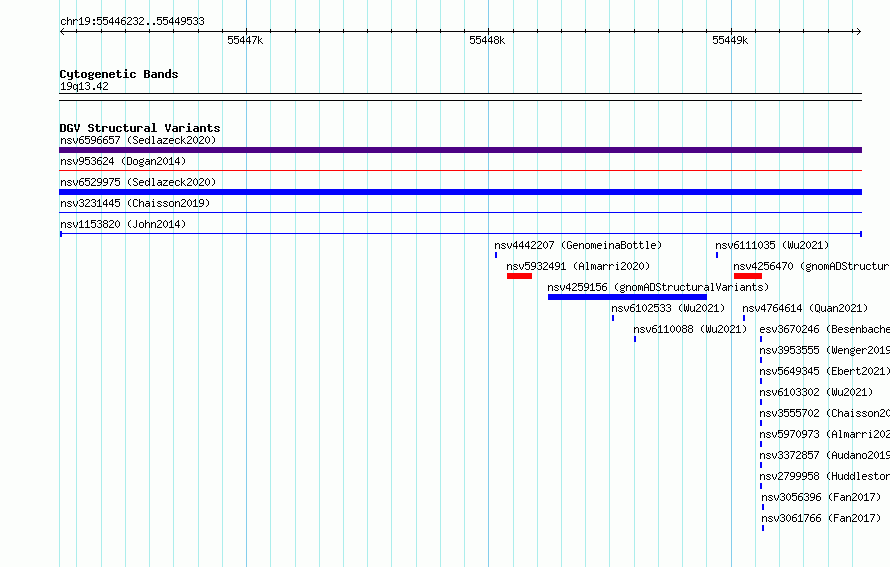This screenshot has width=890, height=567.
Task: Select nsv5932491 (Almarri2020) label
Action: pos(578,266)
